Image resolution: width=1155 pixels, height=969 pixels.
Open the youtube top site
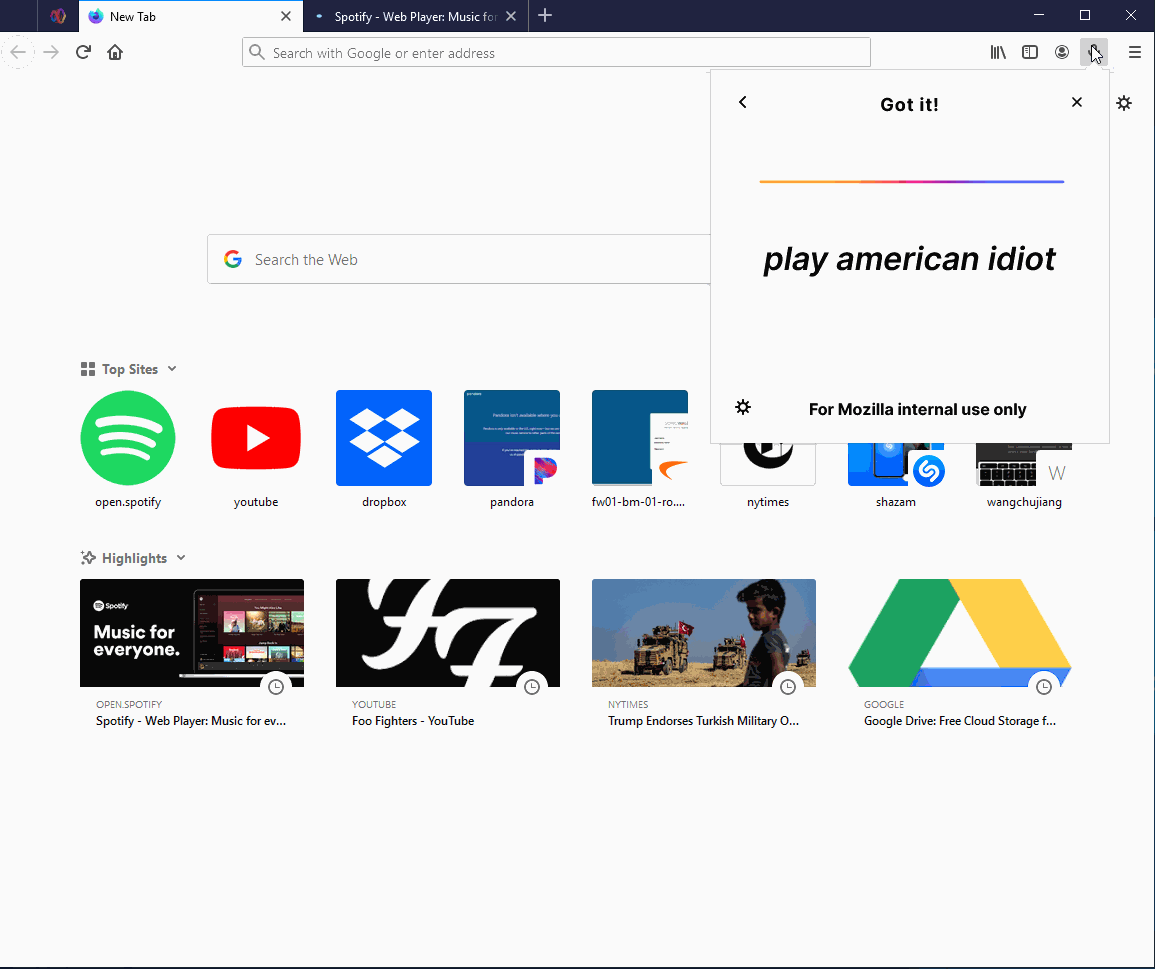pos(256,438)
